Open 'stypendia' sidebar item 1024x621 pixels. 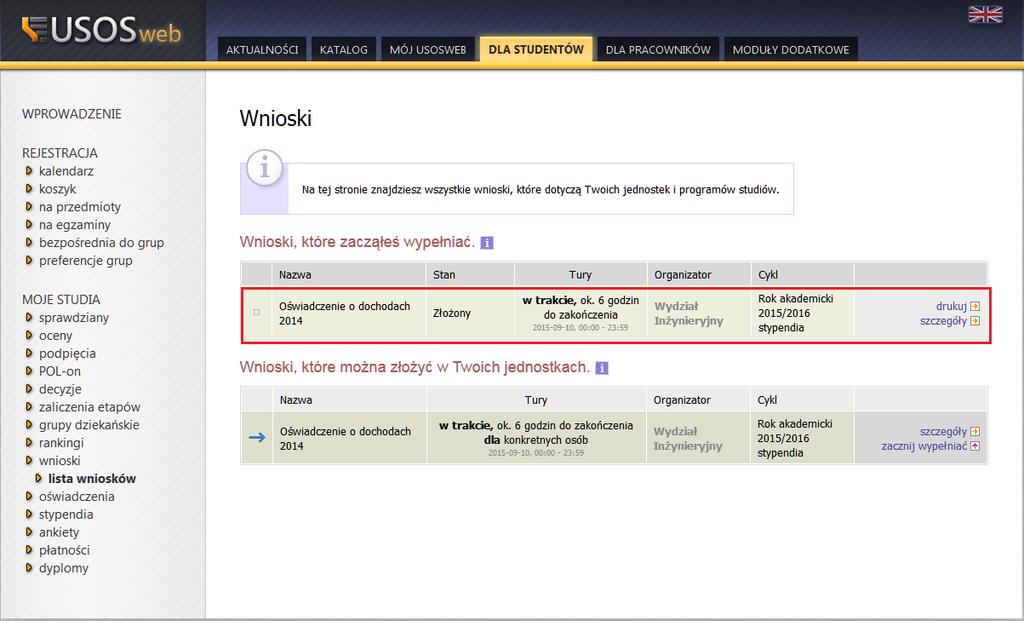[x=66, y=515]
